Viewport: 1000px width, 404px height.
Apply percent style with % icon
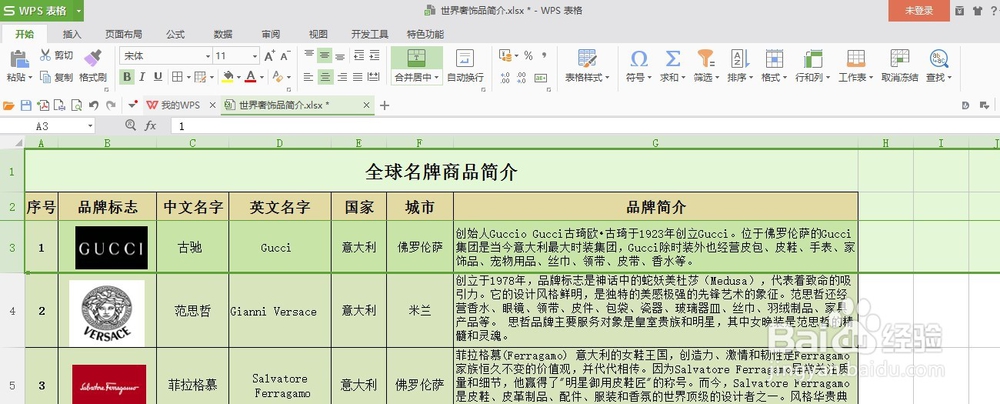pos(528,56)
